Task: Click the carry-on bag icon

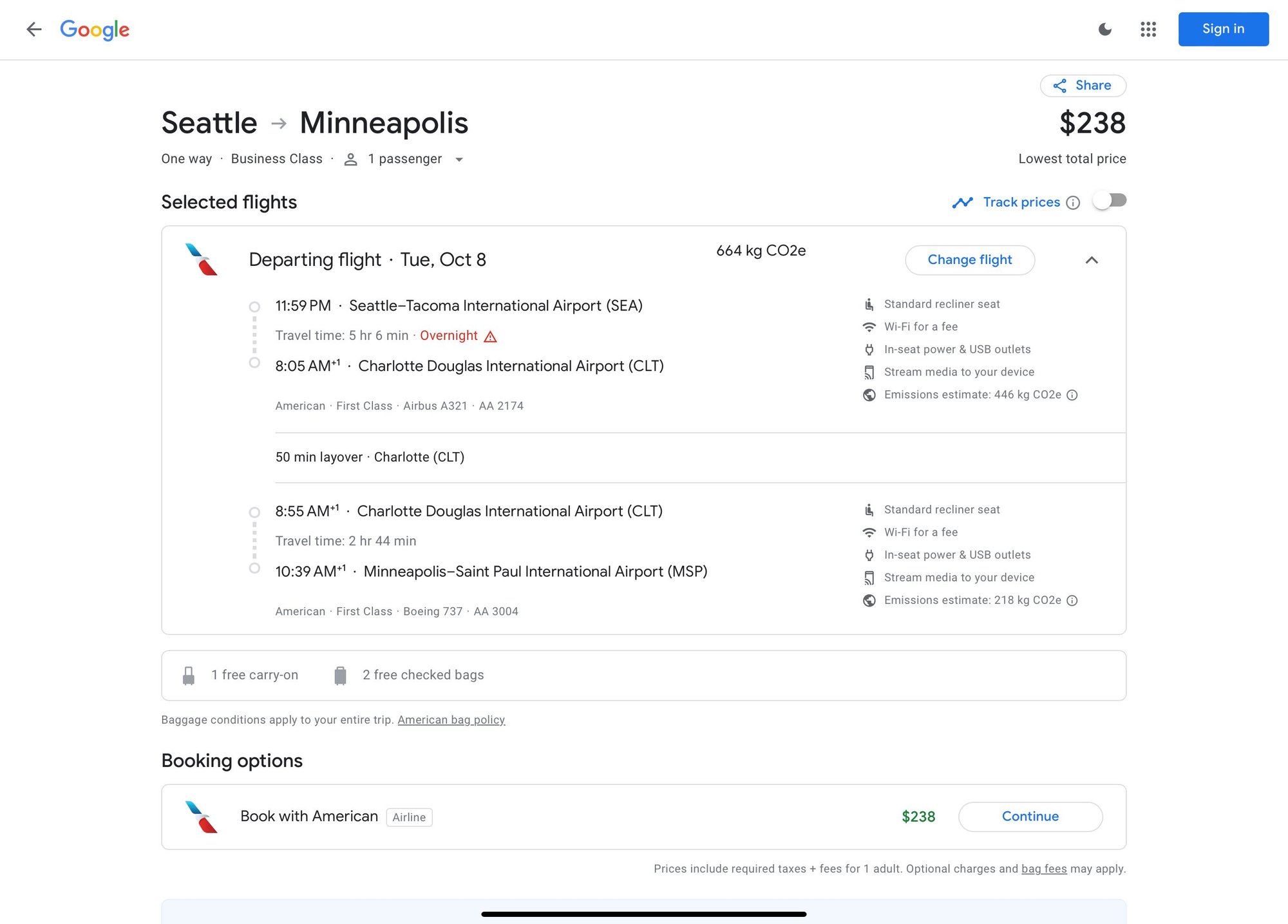Action: point(188,675)
